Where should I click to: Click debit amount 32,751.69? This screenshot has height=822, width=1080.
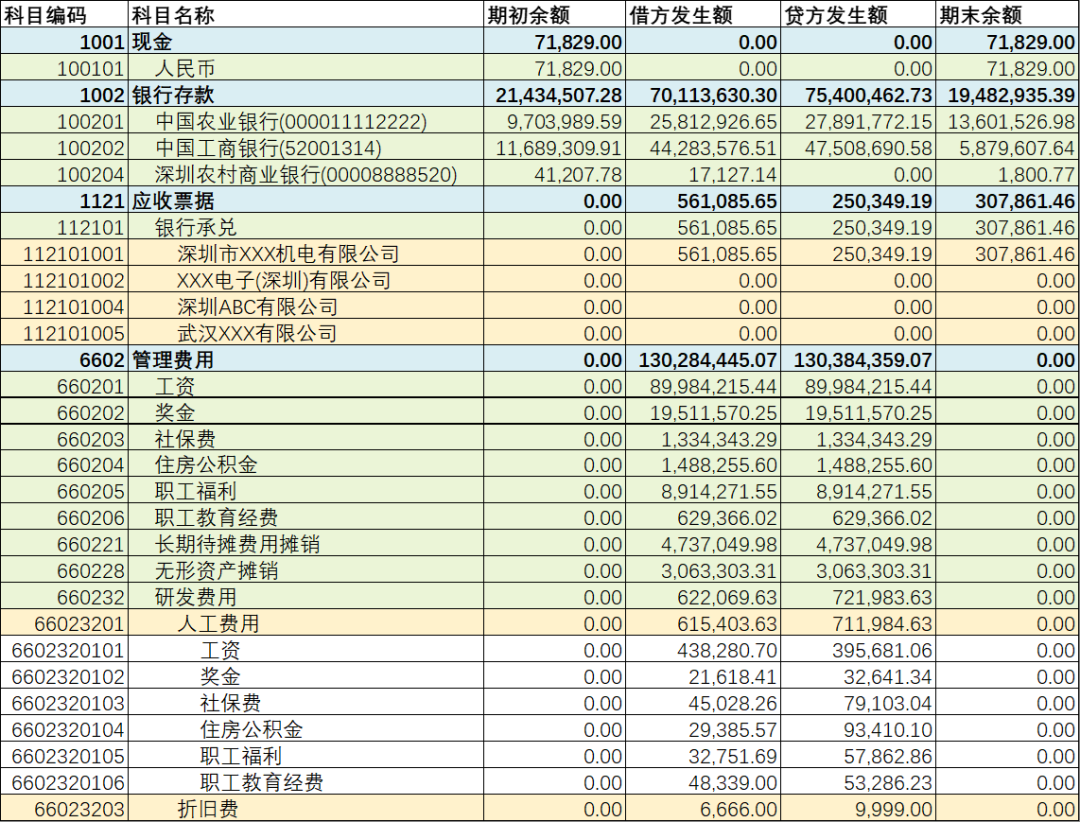point(703,755)
